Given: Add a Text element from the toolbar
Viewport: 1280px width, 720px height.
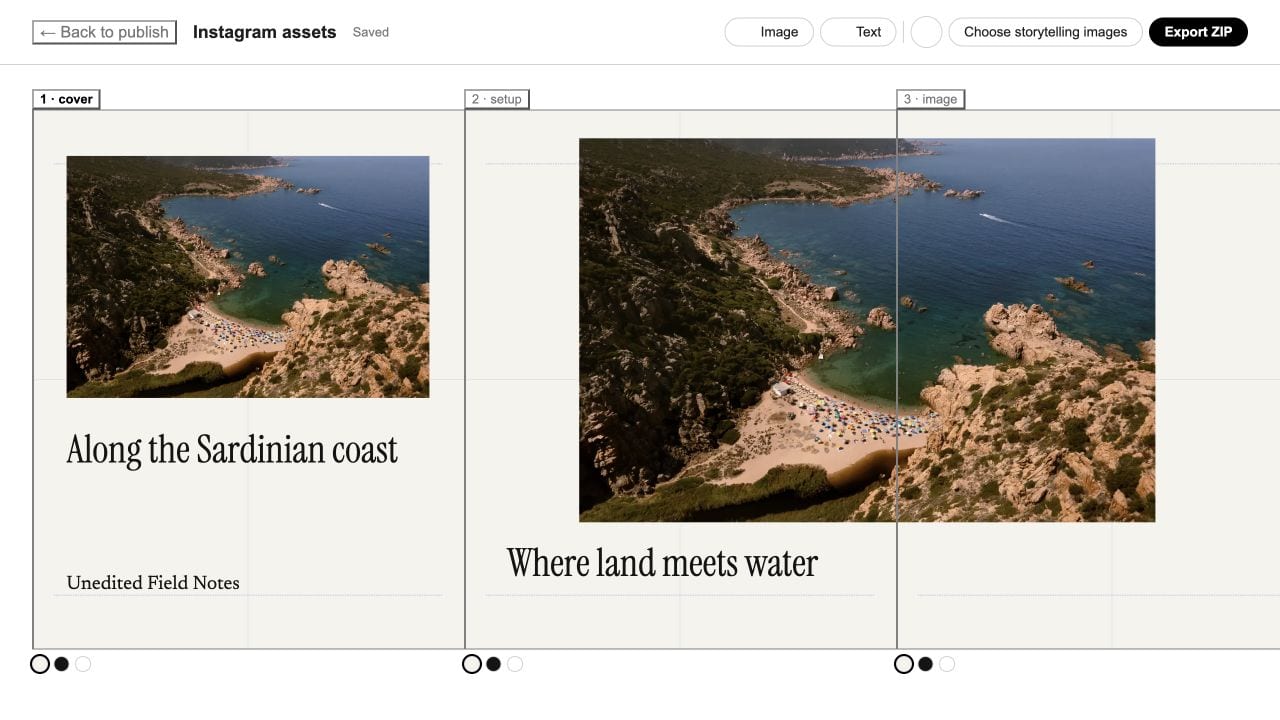Looking at the screenshot, I should click(858, 32).
